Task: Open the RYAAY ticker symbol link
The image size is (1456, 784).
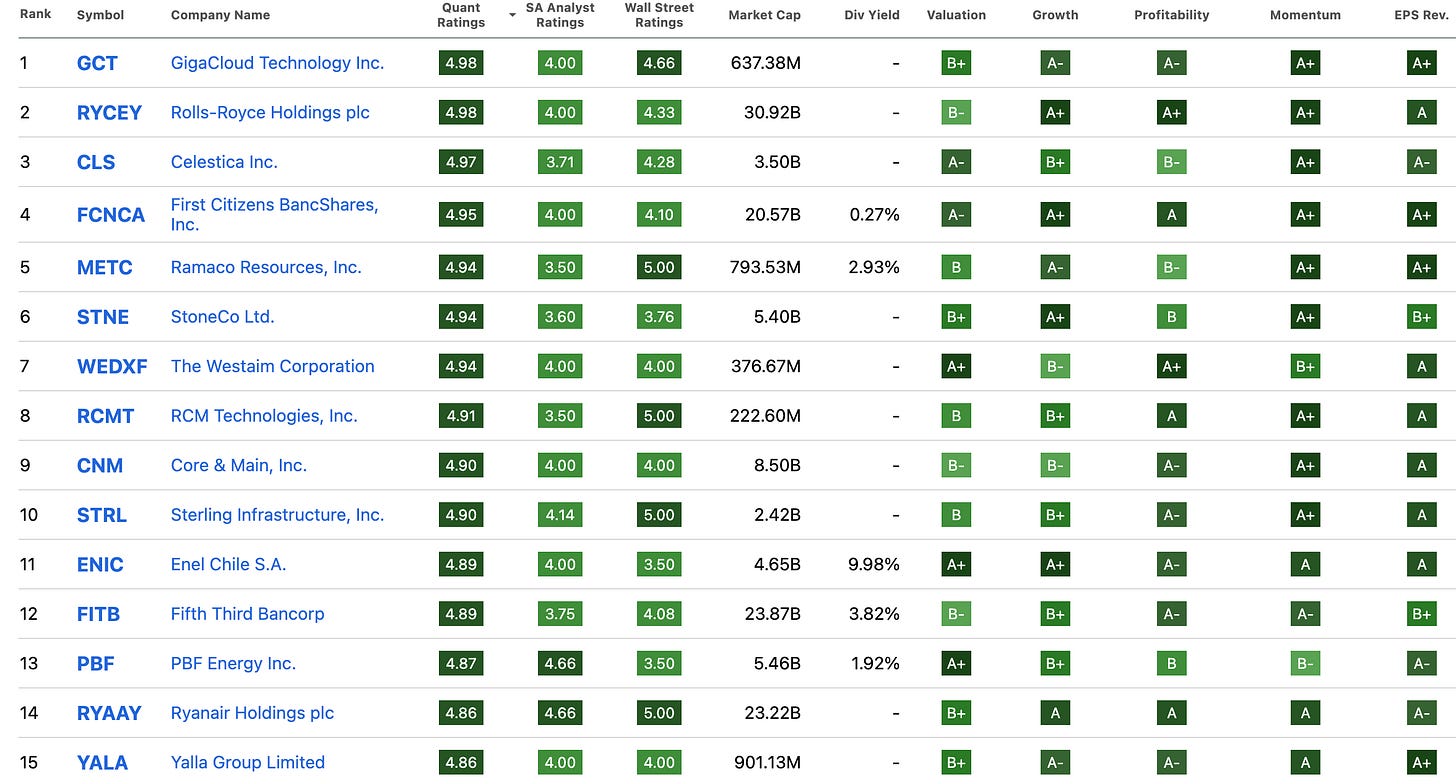Action: click(x=109, y=713)
